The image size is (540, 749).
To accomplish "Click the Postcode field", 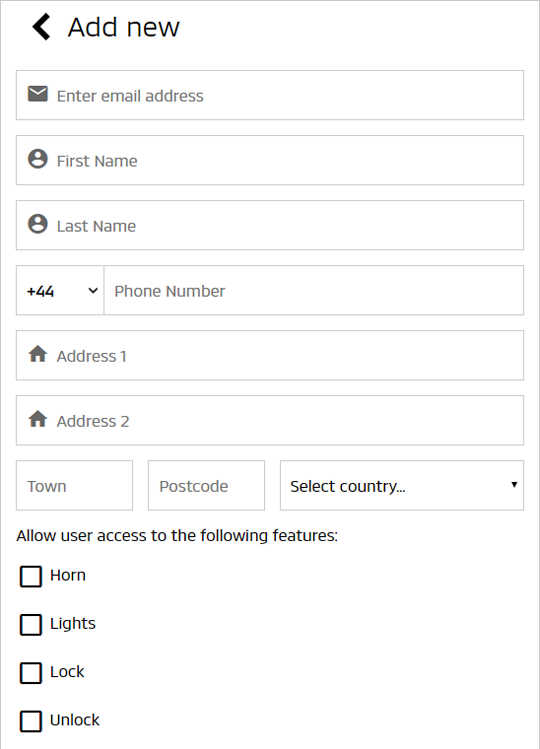I will pyautogui.click(x=206, y=485).
